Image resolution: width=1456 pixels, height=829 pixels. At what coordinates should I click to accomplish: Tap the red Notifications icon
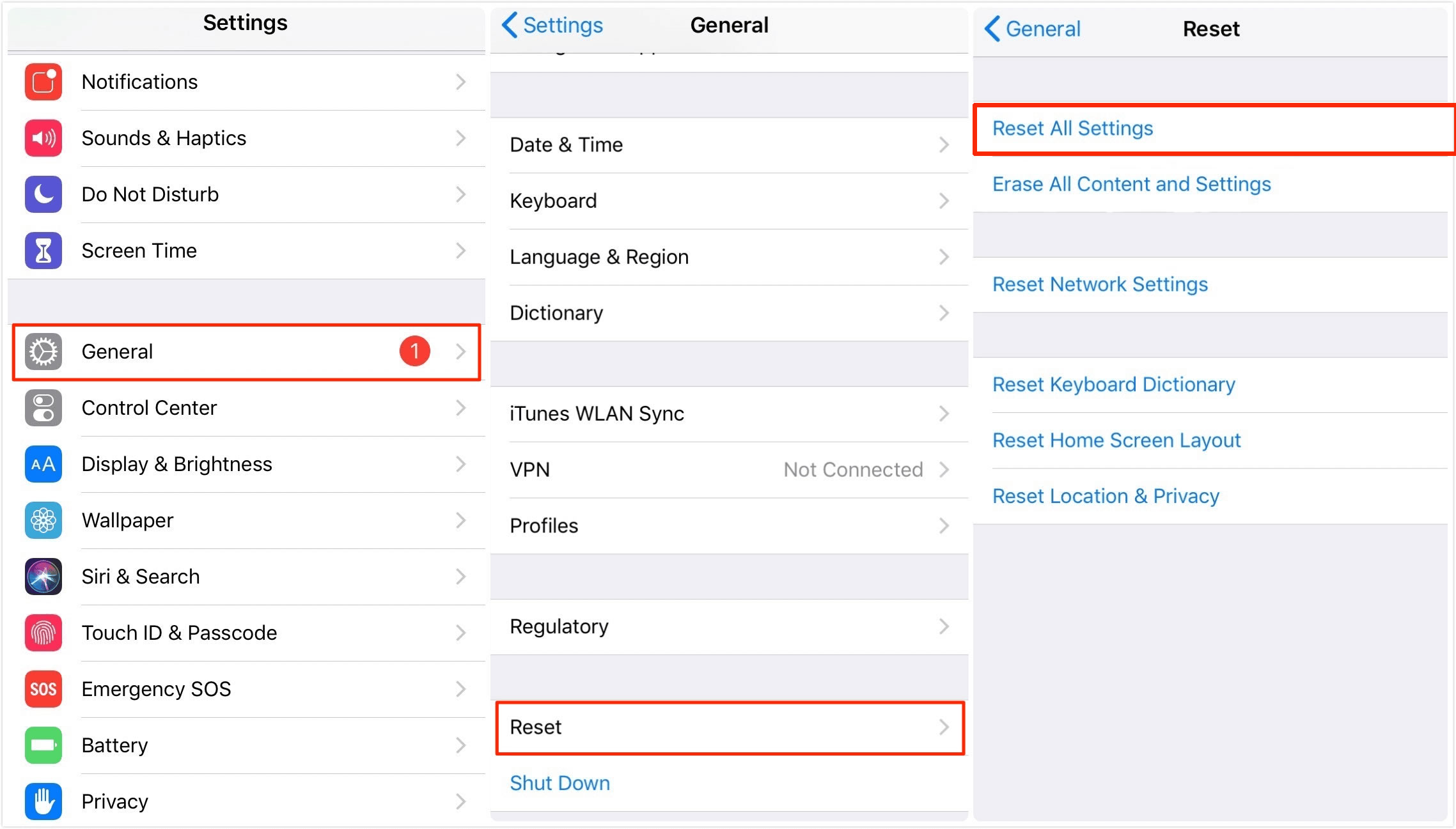click(x=43, y=82)
